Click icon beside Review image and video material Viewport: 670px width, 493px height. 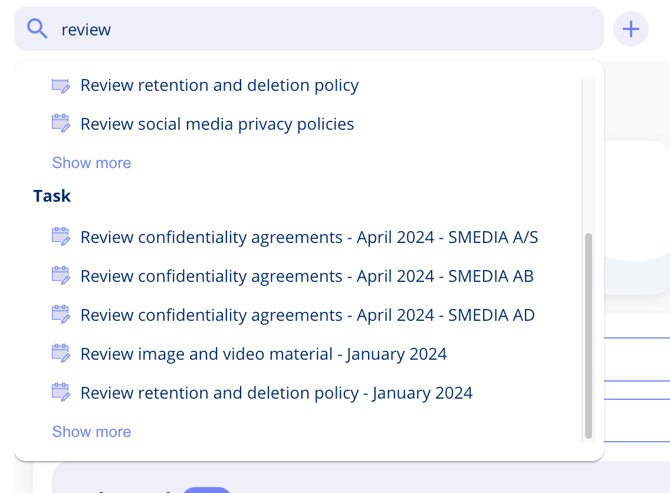[x=61, y=353]
